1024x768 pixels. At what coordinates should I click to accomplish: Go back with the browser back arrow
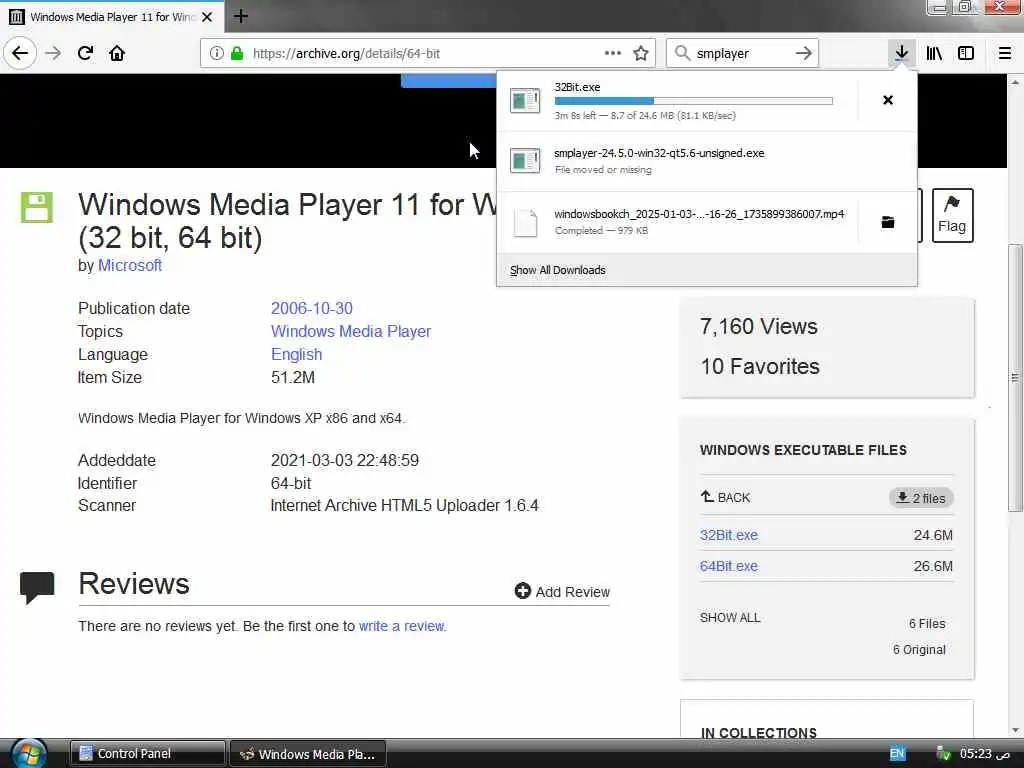20,53
